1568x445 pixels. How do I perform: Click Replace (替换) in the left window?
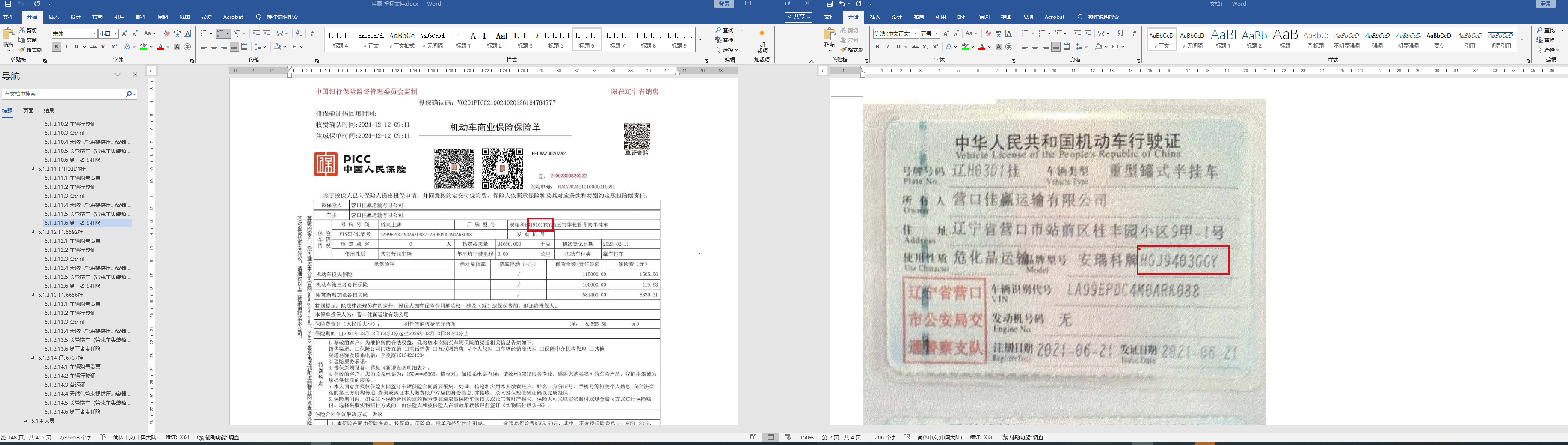click(724, 40)
